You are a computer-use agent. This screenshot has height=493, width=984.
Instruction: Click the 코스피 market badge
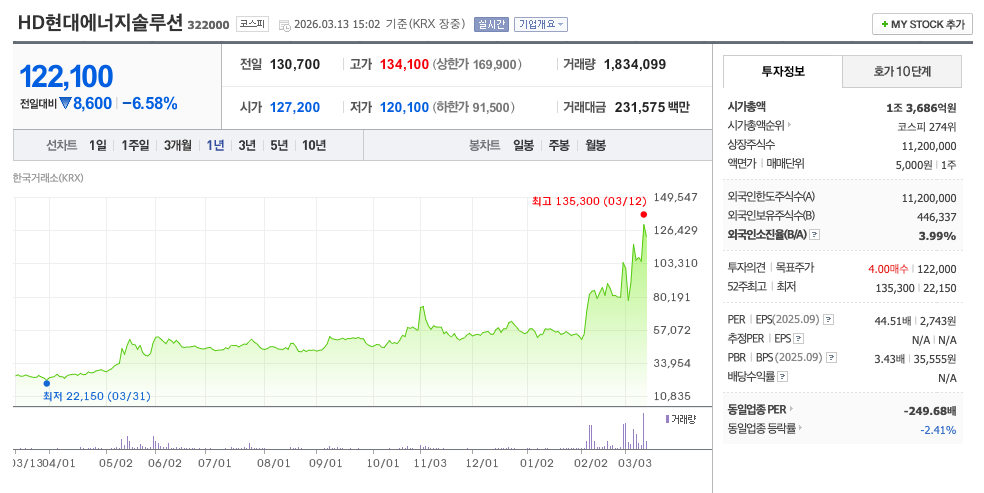[x=252, y=24]
